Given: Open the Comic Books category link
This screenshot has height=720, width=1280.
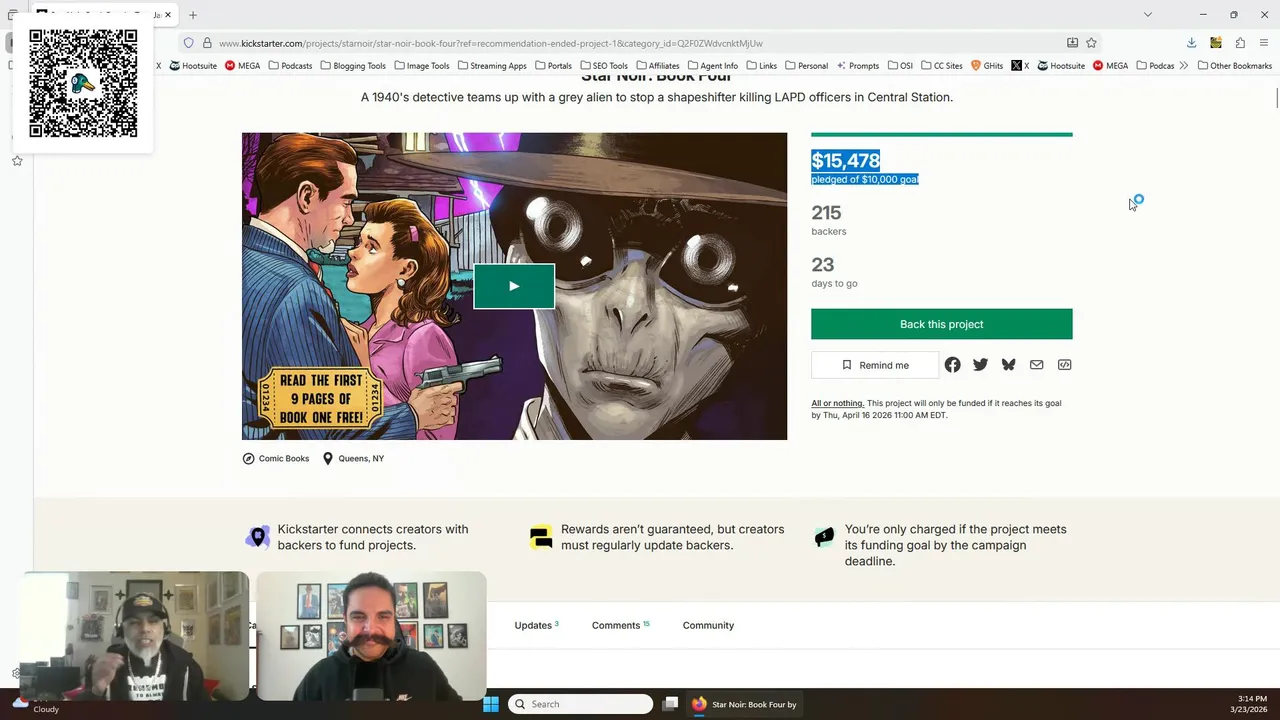Looking at the screenshot, I should tap(276, 458).
